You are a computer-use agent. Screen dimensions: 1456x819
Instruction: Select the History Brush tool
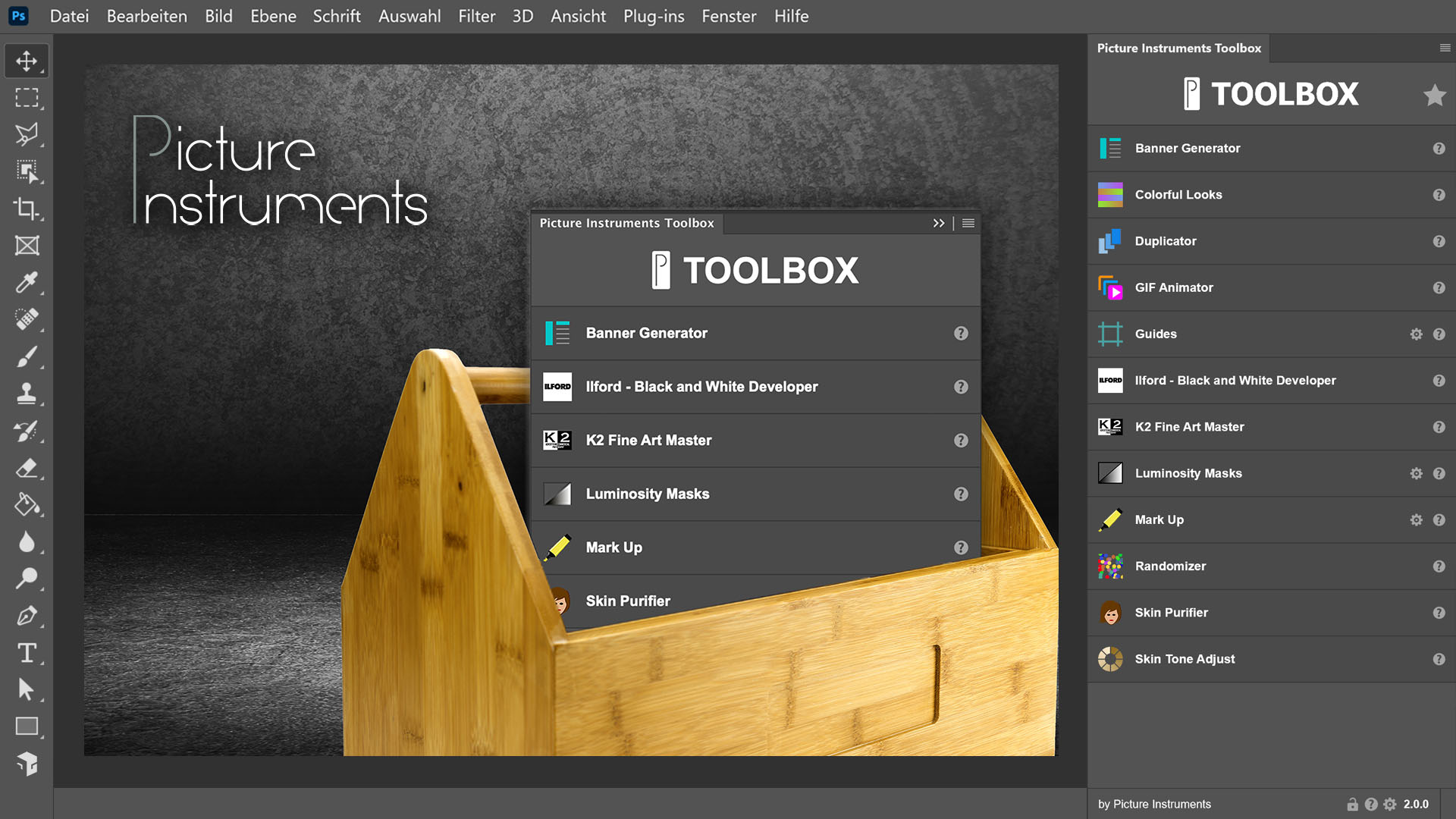(x=27, y=431)
